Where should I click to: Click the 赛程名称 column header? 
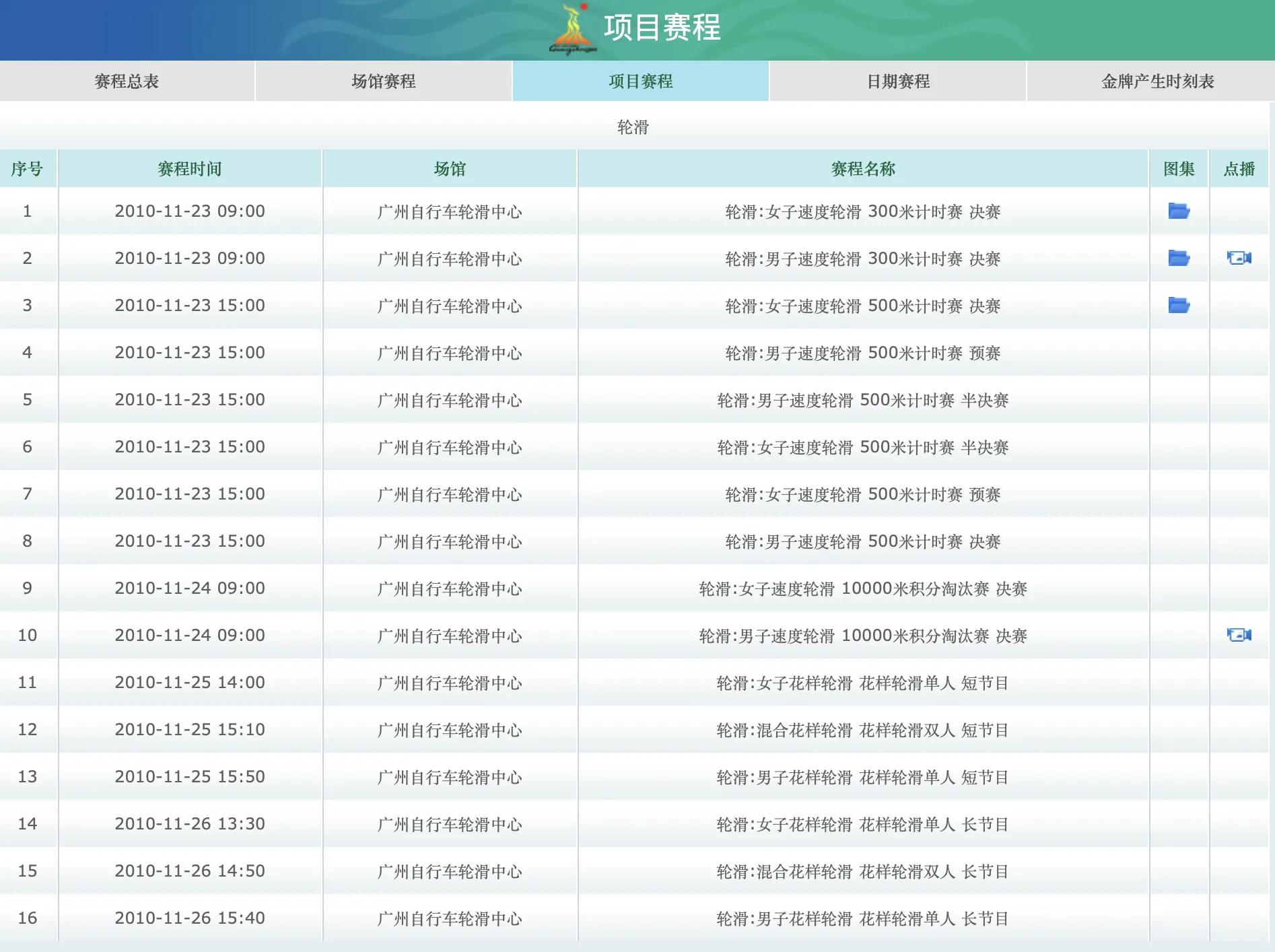[863, 169]
